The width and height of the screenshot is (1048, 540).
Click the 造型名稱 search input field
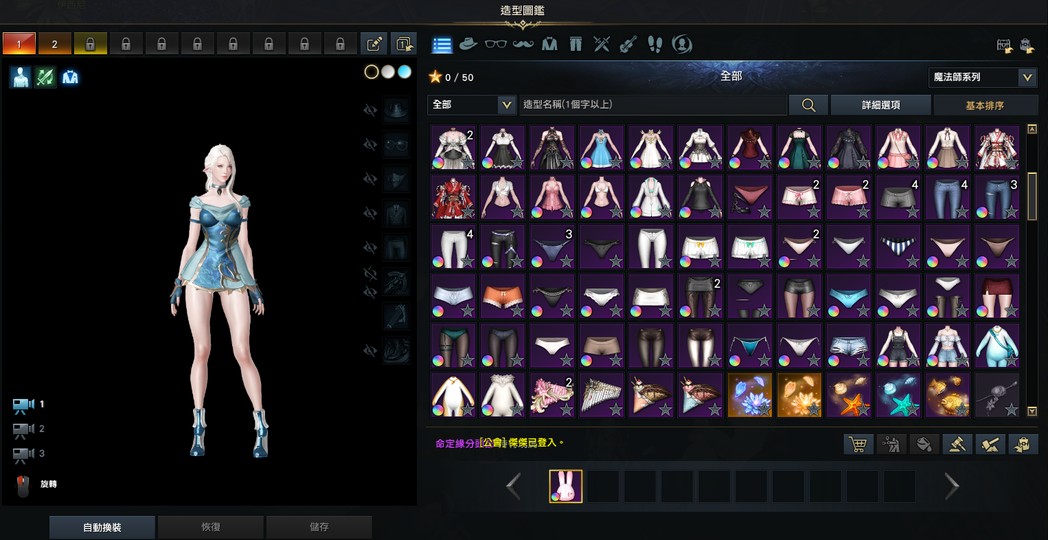[652, 105]
